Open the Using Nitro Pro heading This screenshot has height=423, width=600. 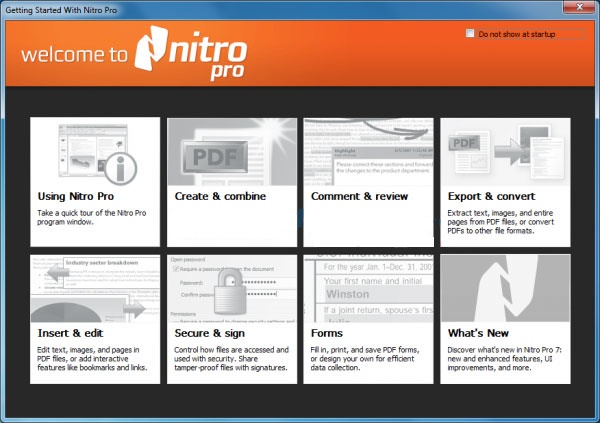coord(76,196)
